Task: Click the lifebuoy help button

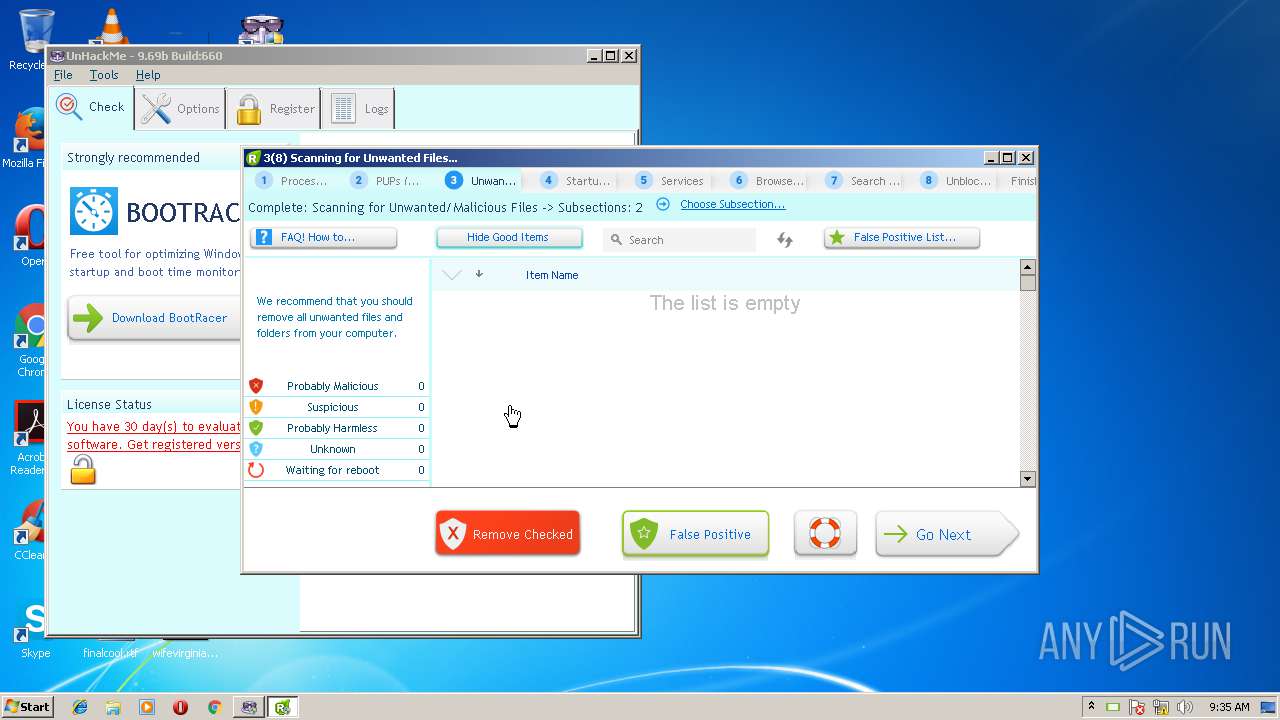Action: click(x=825, y=533)
